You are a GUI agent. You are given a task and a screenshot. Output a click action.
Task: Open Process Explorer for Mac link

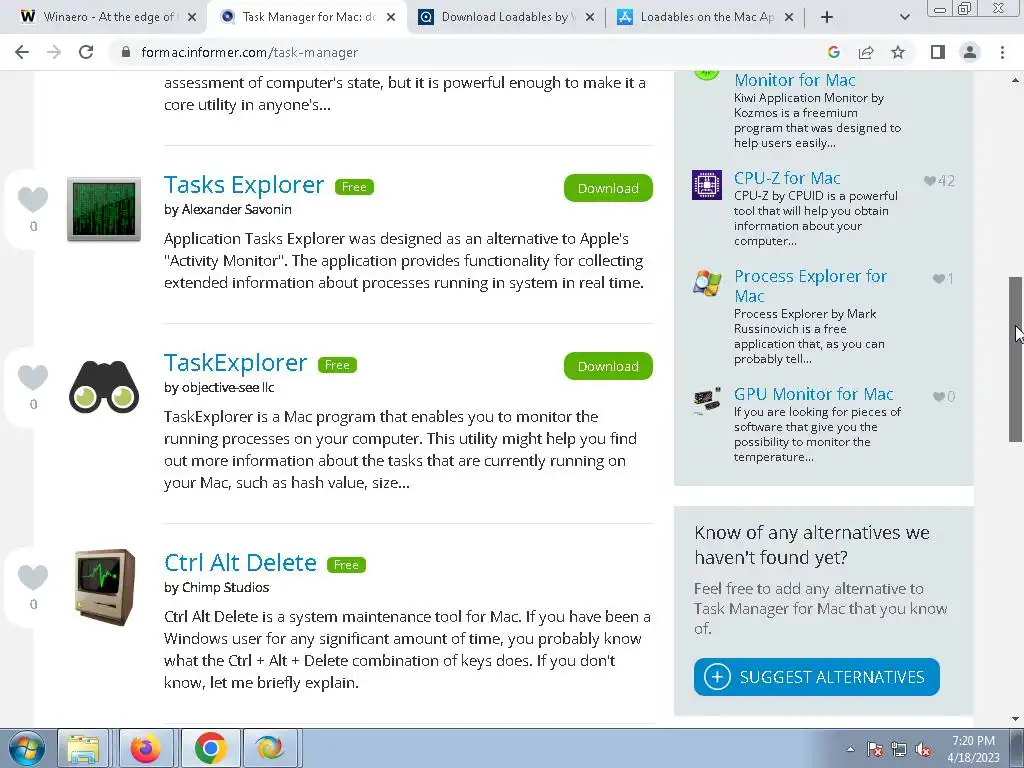[810, 286]
